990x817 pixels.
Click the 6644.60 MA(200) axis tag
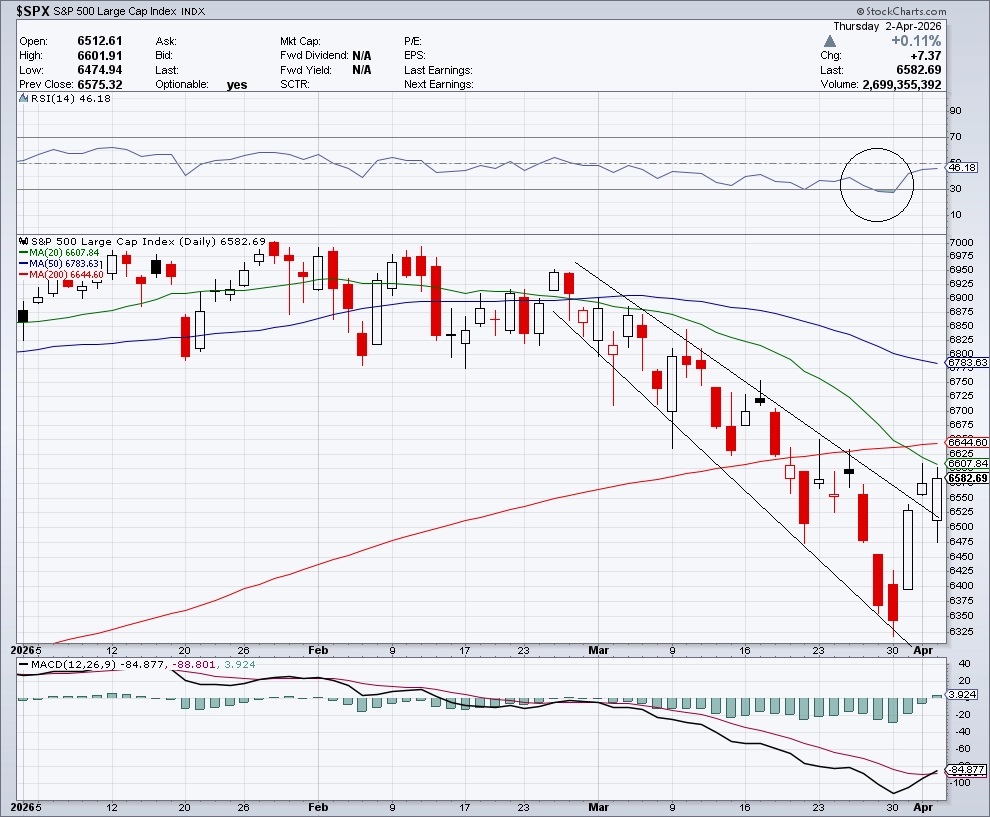pyautogui.click(x=968, y=442)
